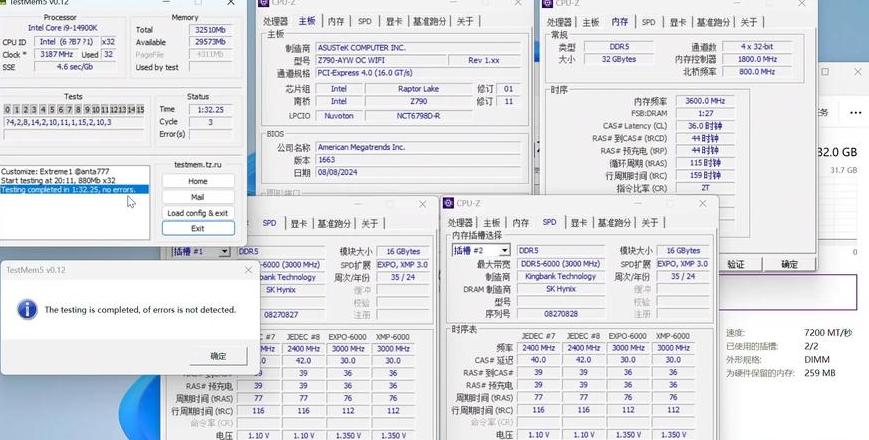Click LPCIO chip NCT6798D-R
The image size is (869, 440).
(418, 116)
